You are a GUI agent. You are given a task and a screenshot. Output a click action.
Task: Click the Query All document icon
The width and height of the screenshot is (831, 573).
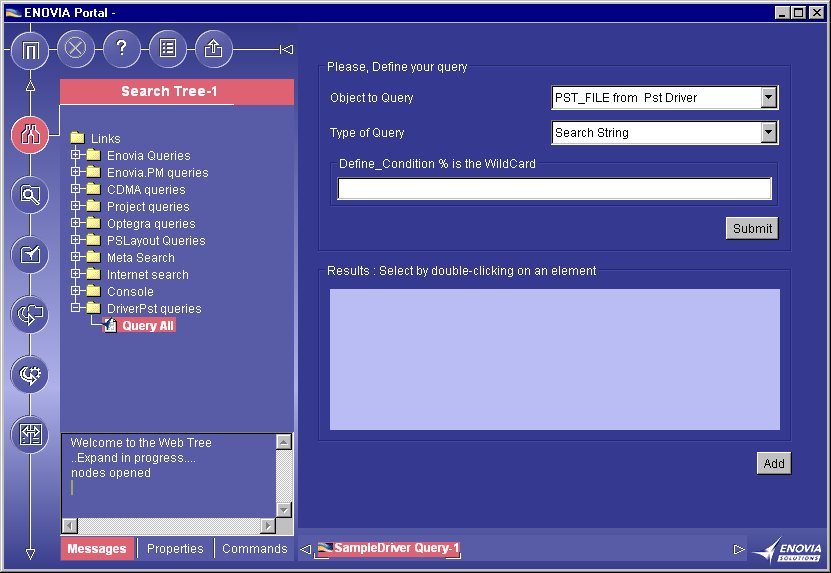[x=110, y=325]
